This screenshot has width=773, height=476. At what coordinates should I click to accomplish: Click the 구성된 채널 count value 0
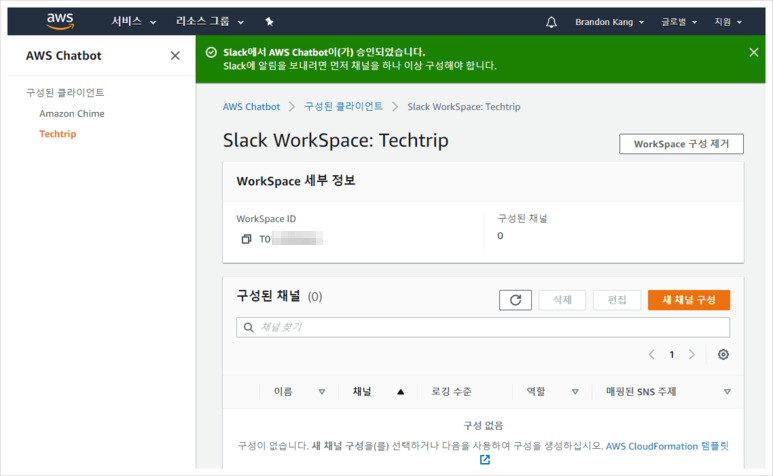(500, 236)
